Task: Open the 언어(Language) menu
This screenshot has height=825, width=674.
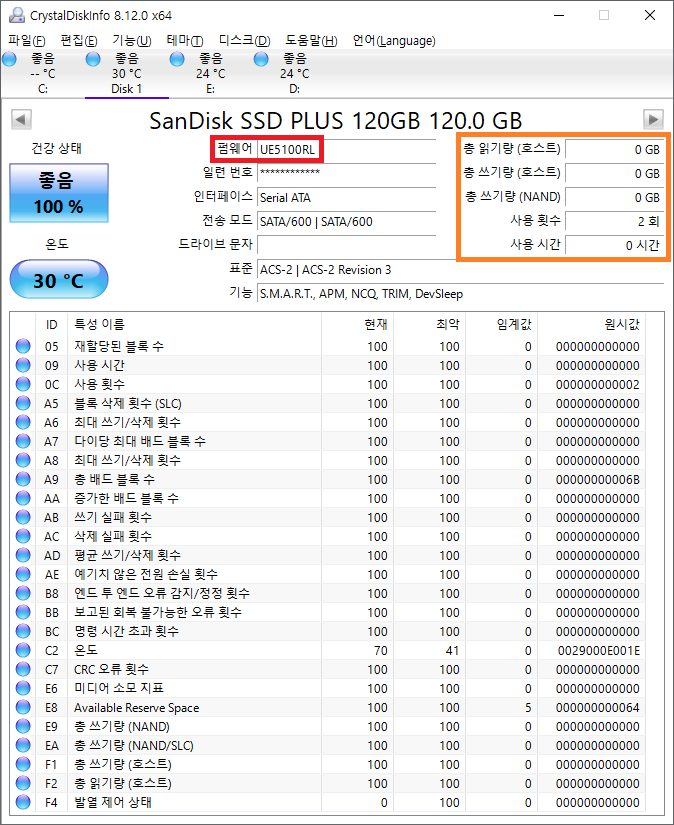Action: click(x=394, y=41)
